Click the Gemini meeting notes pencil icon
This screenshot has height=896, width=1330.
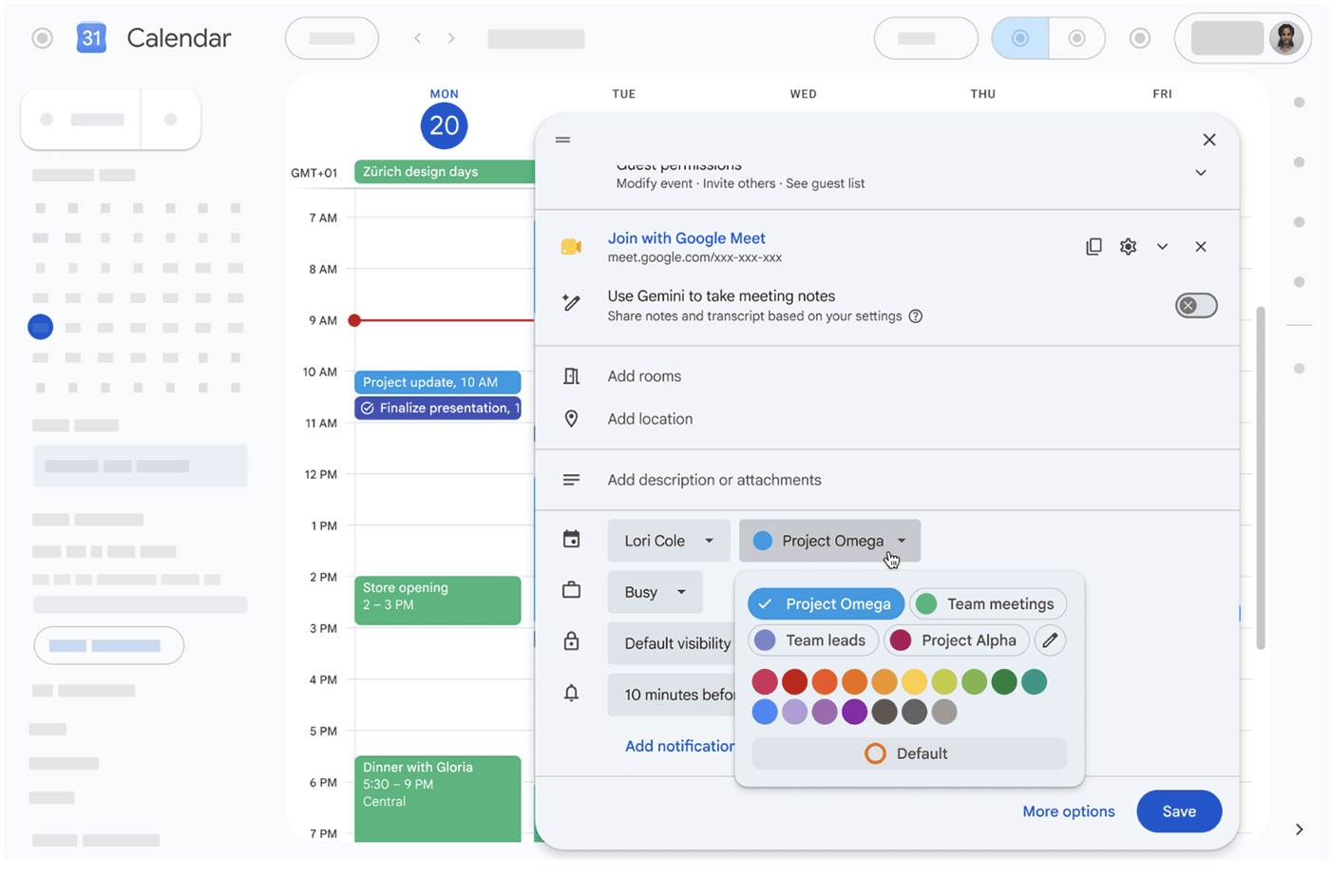coord(571,303)
